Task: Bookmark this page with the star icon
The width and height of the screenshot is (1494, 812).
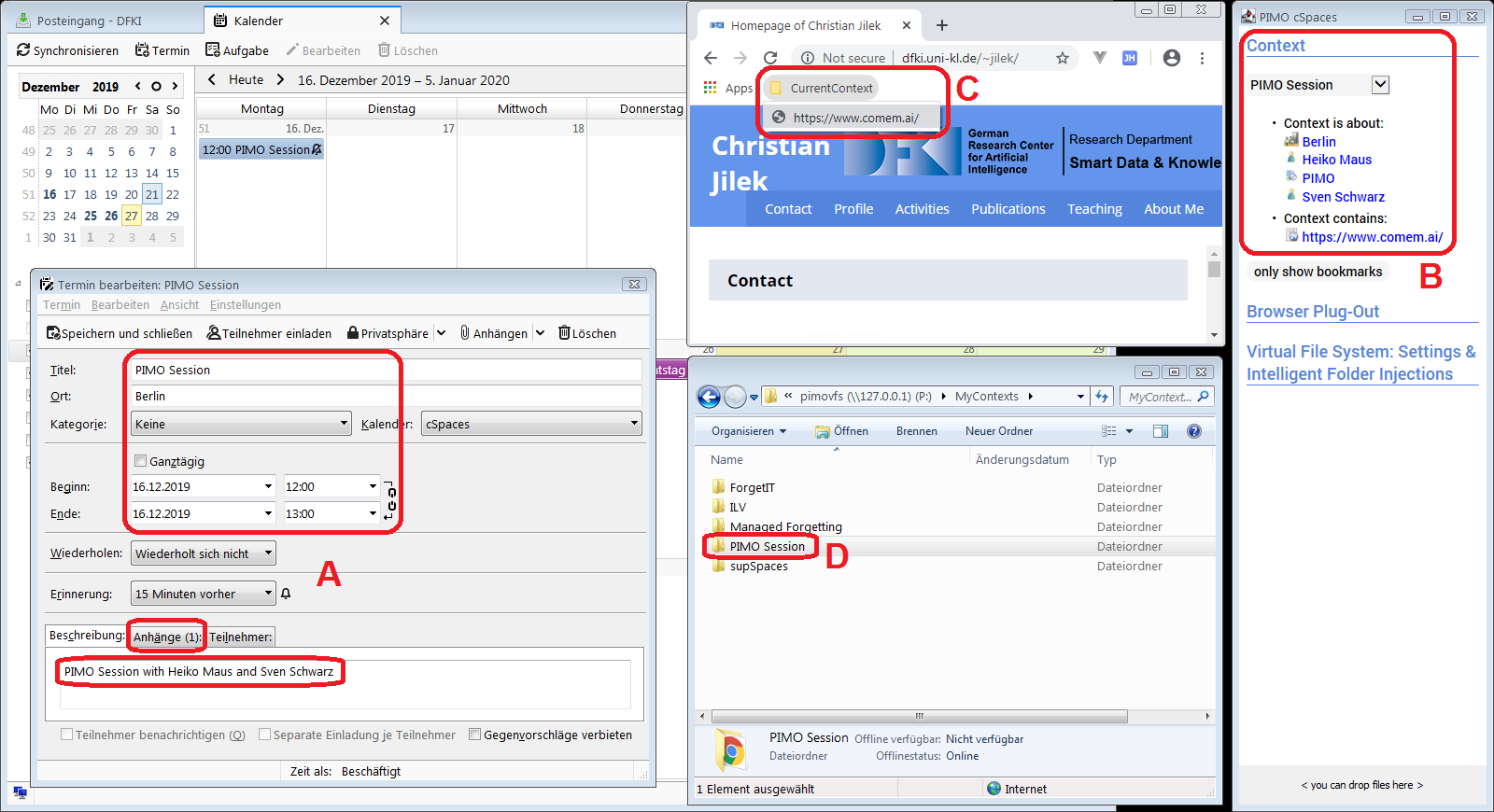Action: [x=1063, y=58]
